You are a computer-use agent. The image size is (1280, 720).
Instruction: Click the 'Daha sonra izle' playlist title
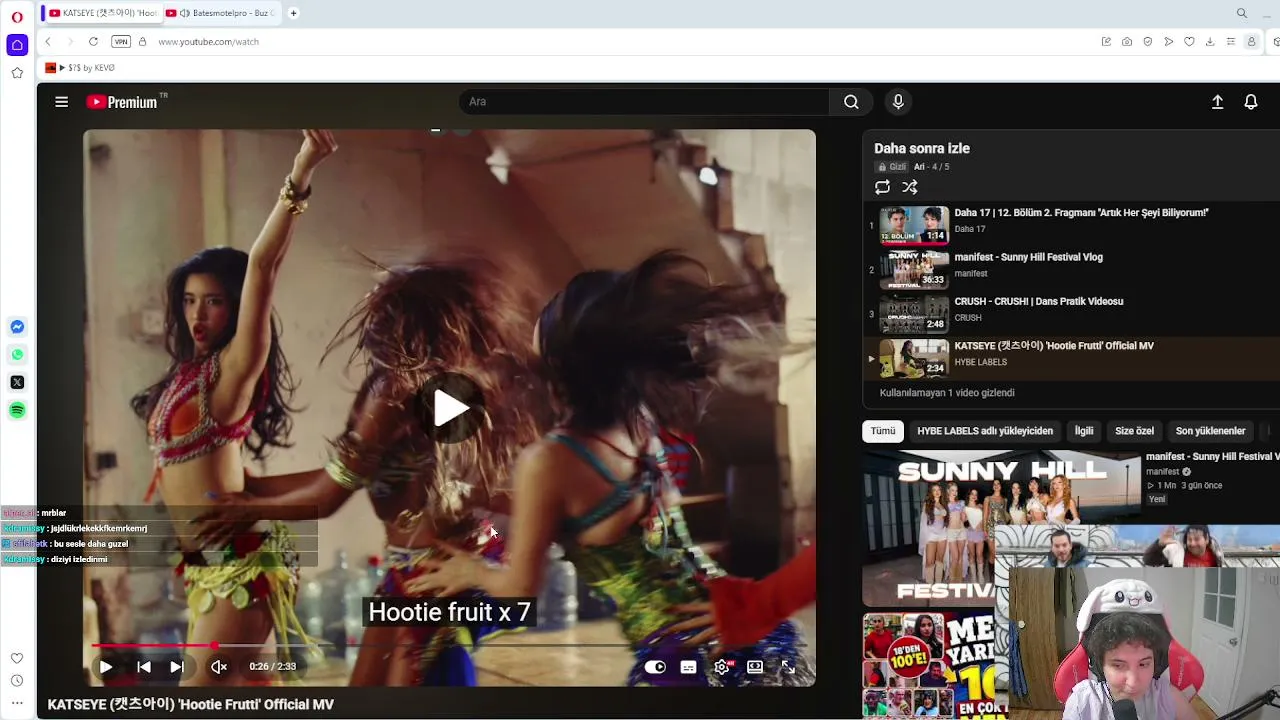[x=922, y=148]
